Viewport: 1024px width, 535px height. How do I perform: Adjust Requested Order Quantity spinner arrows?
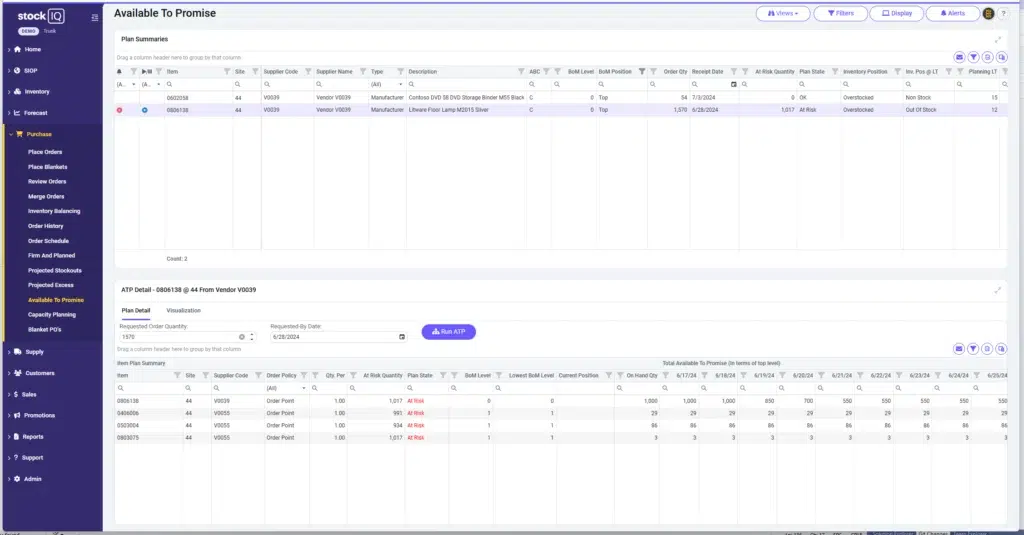pyautogui.click(x=251, y=337)
